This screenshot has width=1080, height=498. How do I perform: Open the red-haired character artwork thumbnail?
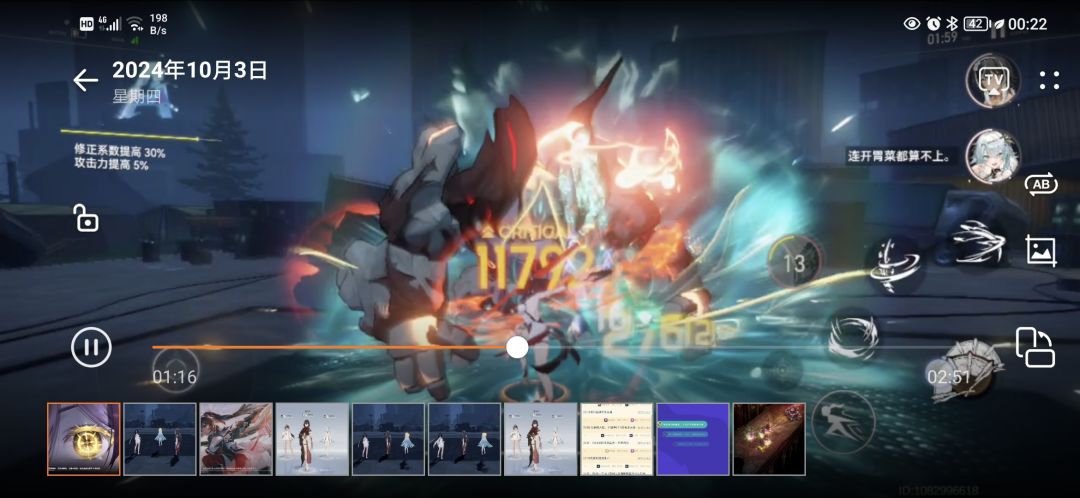(236, 439)
